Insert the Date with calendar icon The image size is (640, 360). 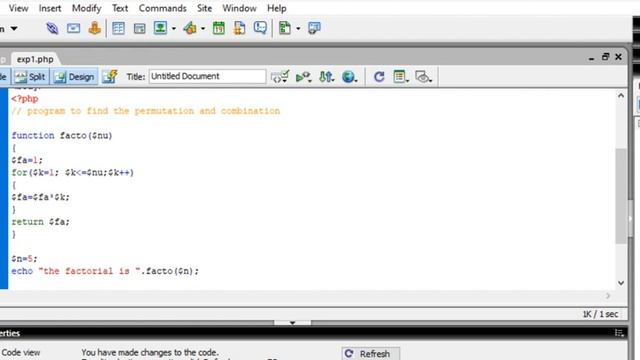click(219, 28)
